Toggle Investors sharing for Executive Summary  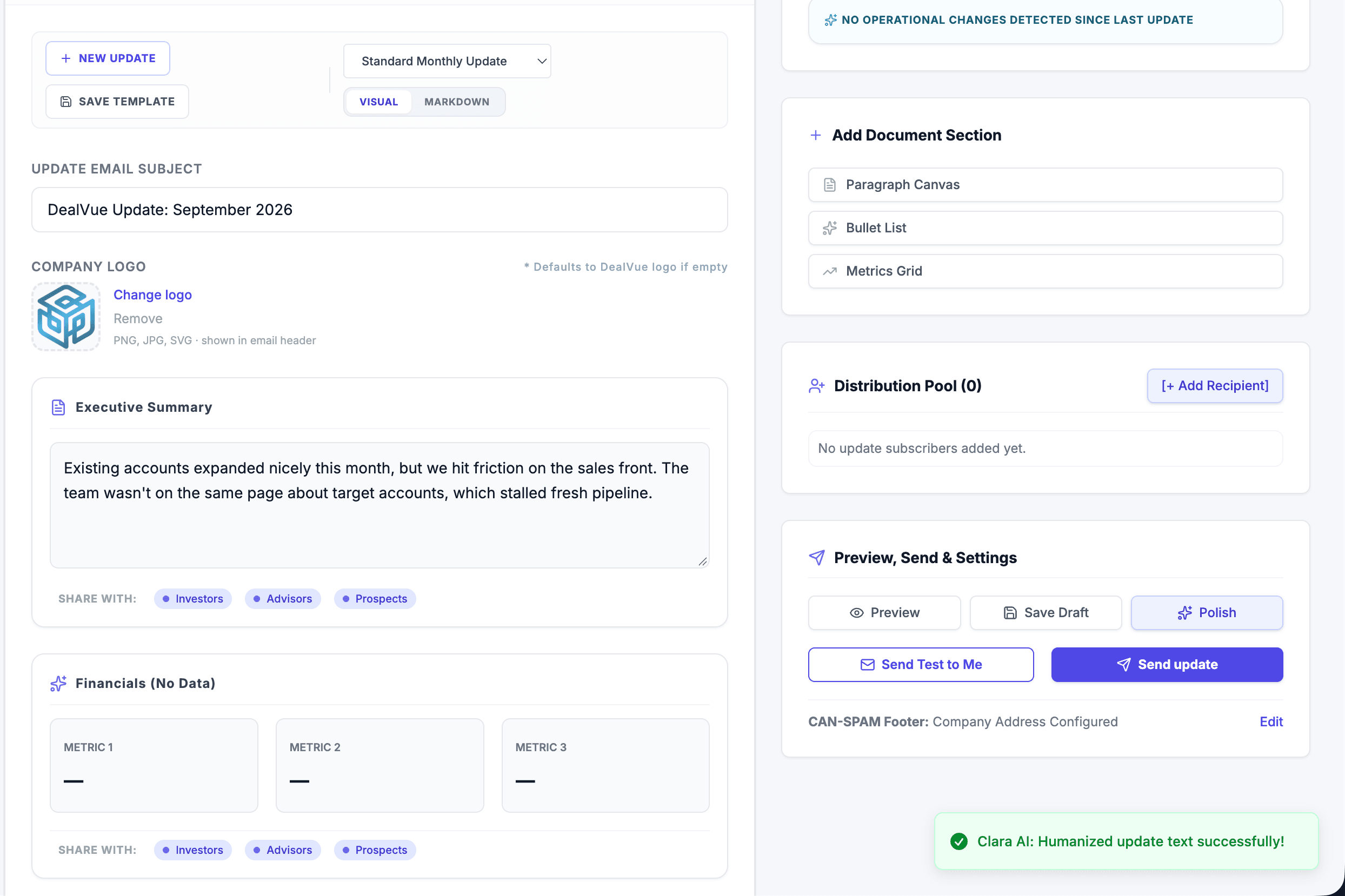192,599
